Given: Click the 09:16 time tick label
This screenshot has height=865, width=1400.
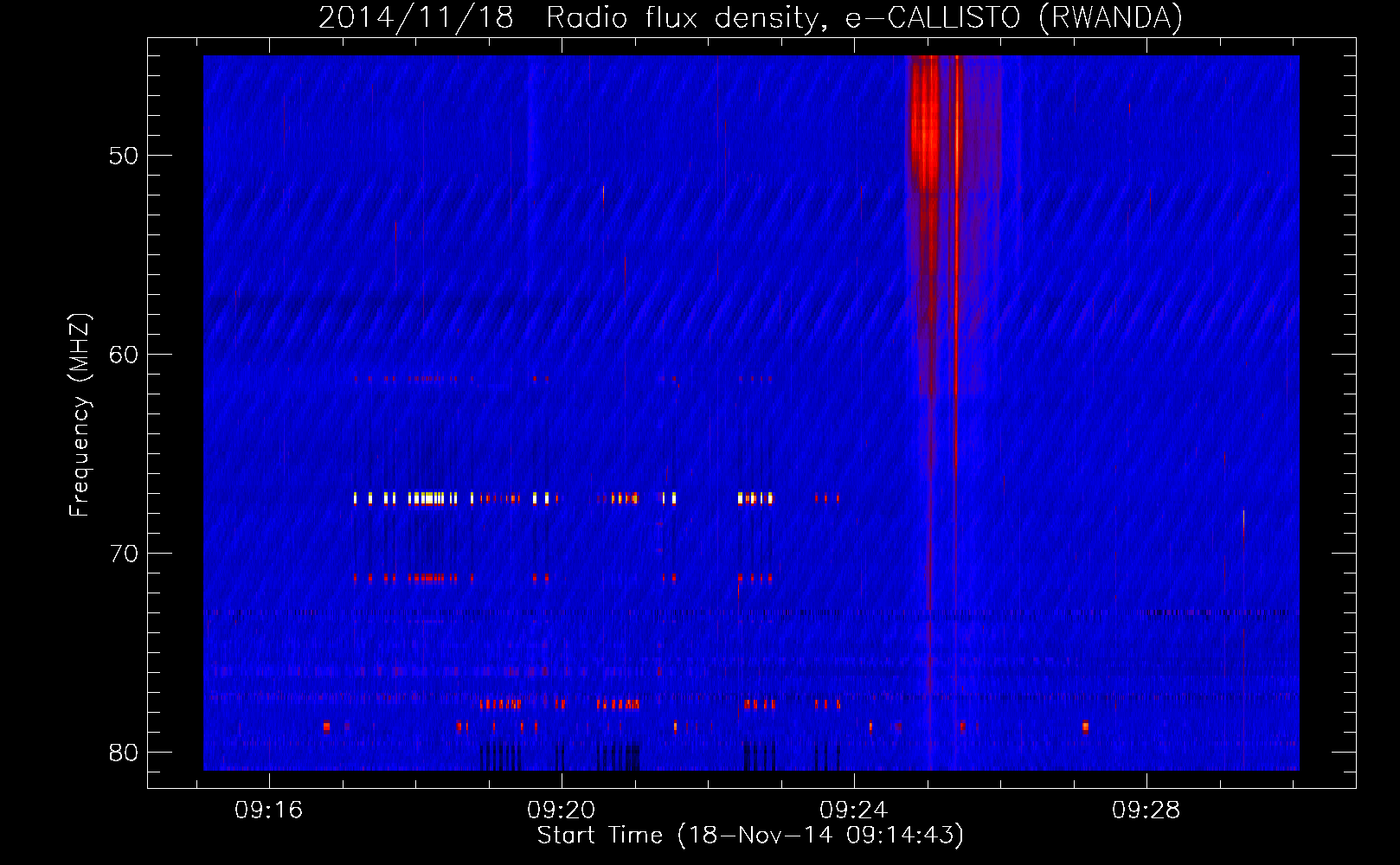Looking at the screenshot, I should pyautogui.click(x=269, y=811).
